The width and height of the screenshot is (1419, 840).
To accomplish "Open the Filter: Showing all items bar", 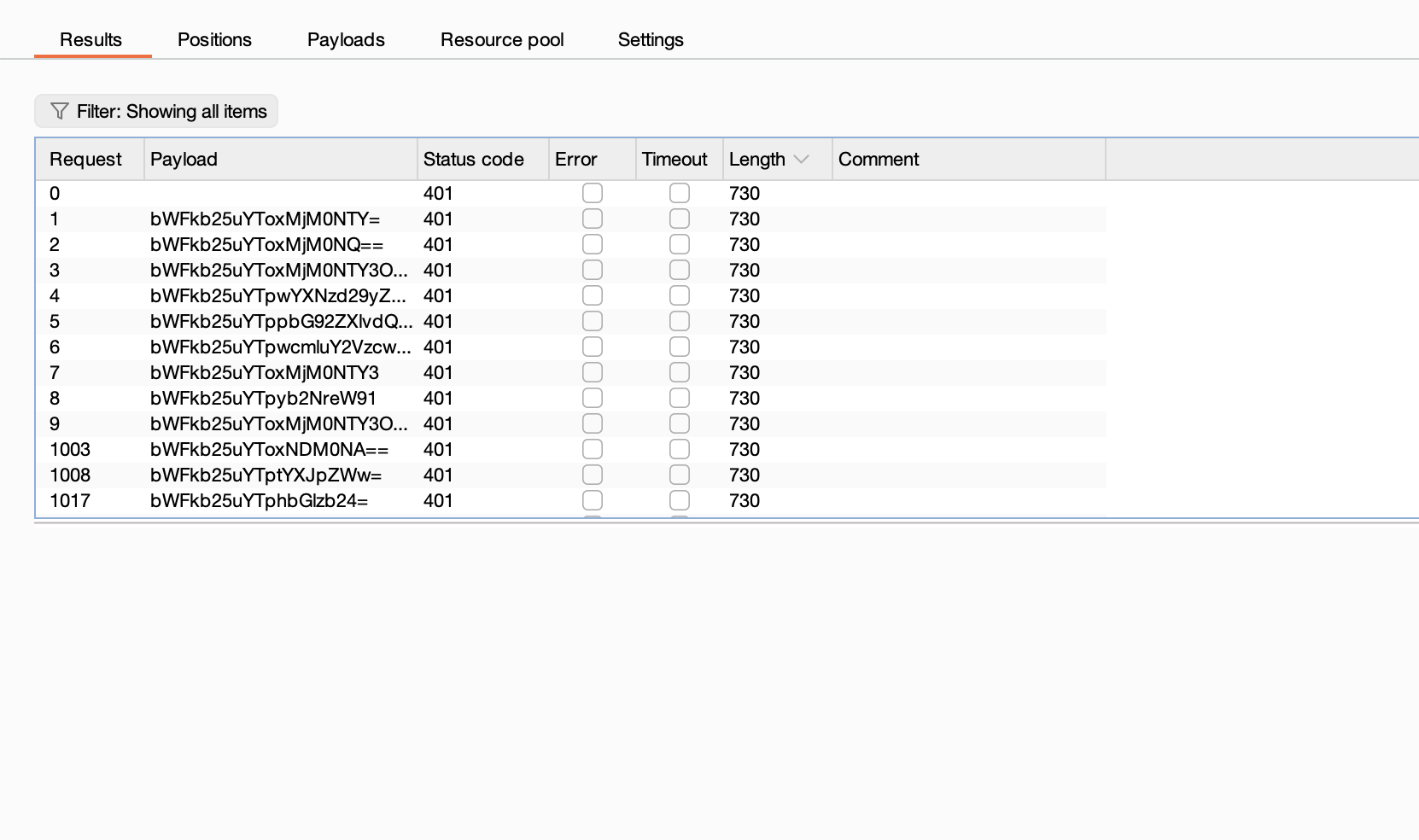I will [x=156, y=111].
